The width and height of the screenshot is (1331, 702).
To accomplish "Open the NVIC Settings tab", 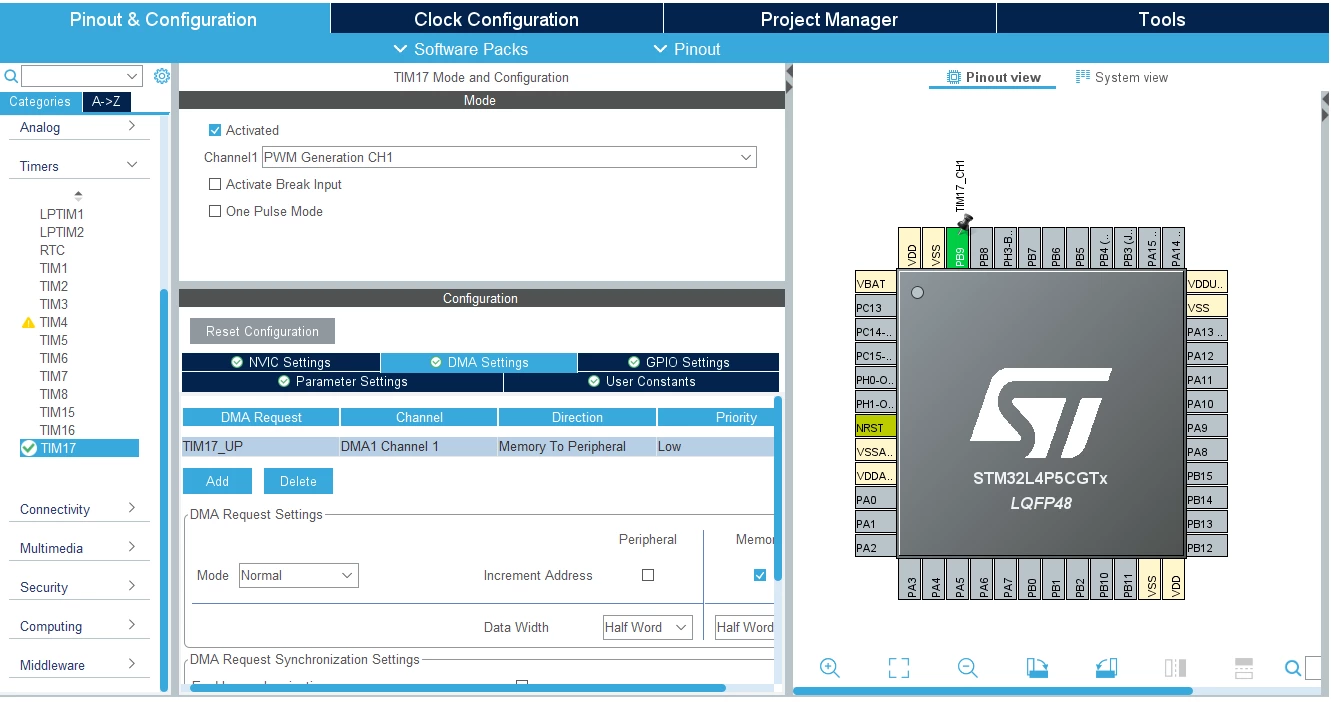I will coord(281,362).
